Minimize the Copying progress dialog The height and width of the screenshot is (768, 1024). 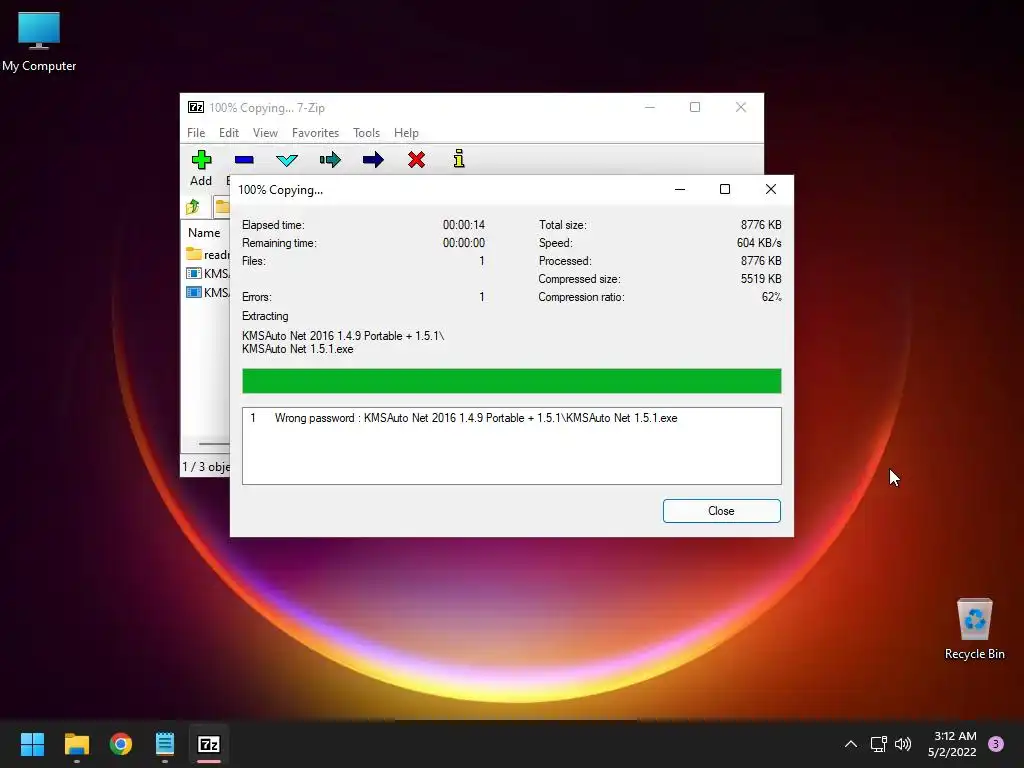(680, 189)
